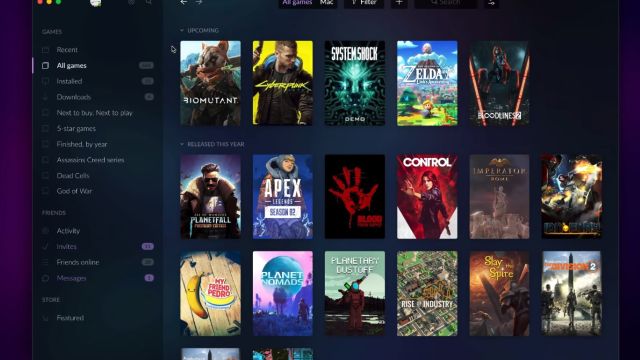Collapse the Upcoming section

[182, 30]
